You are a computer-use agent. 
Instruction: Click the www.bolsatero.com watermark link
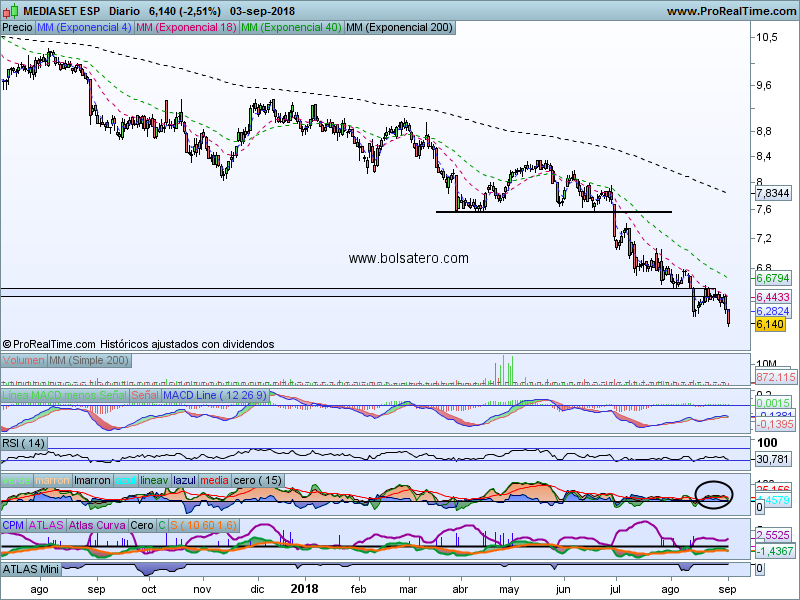pyautogui.click(x=408, y=258)
